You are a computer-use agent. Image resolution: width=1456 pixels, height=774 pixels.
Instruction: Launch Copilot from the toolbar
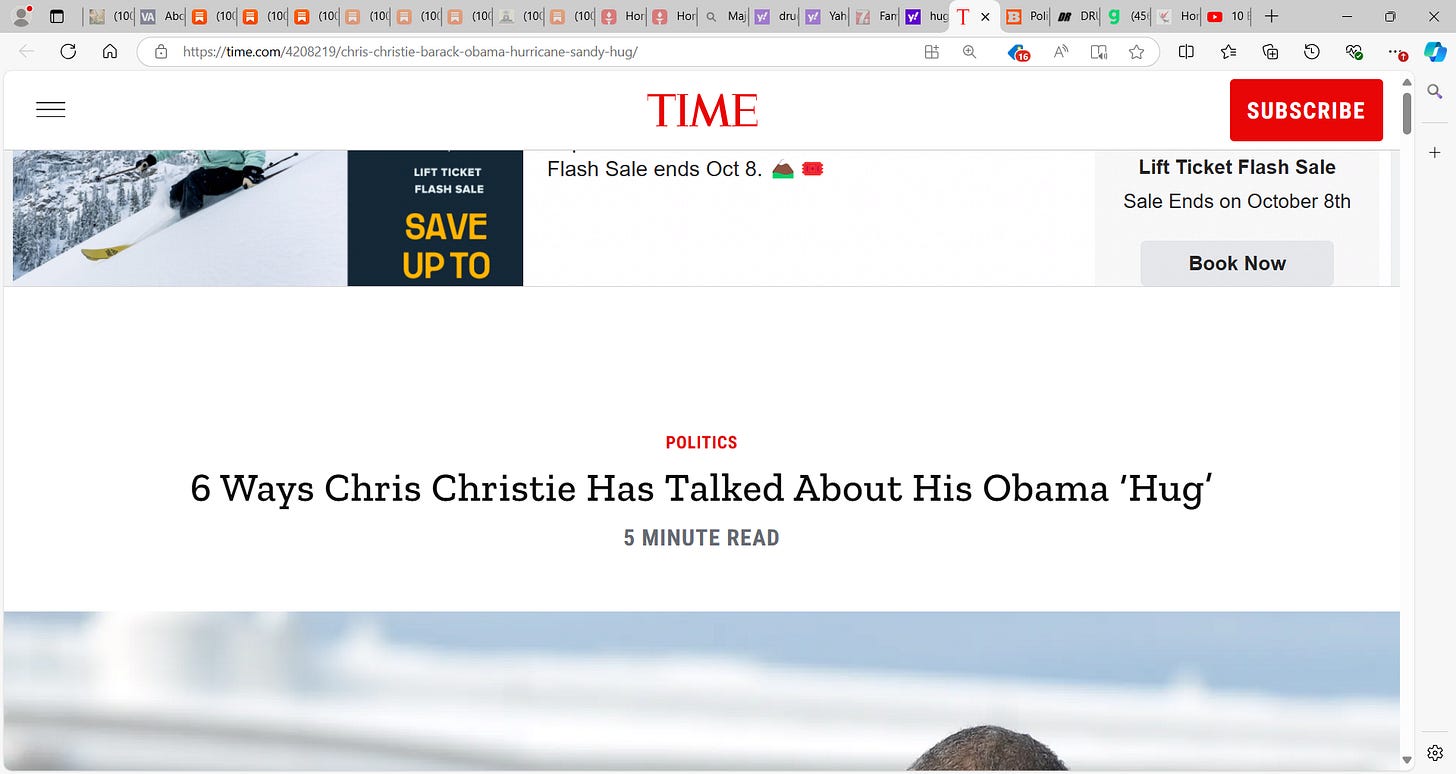pos(1435,52)
